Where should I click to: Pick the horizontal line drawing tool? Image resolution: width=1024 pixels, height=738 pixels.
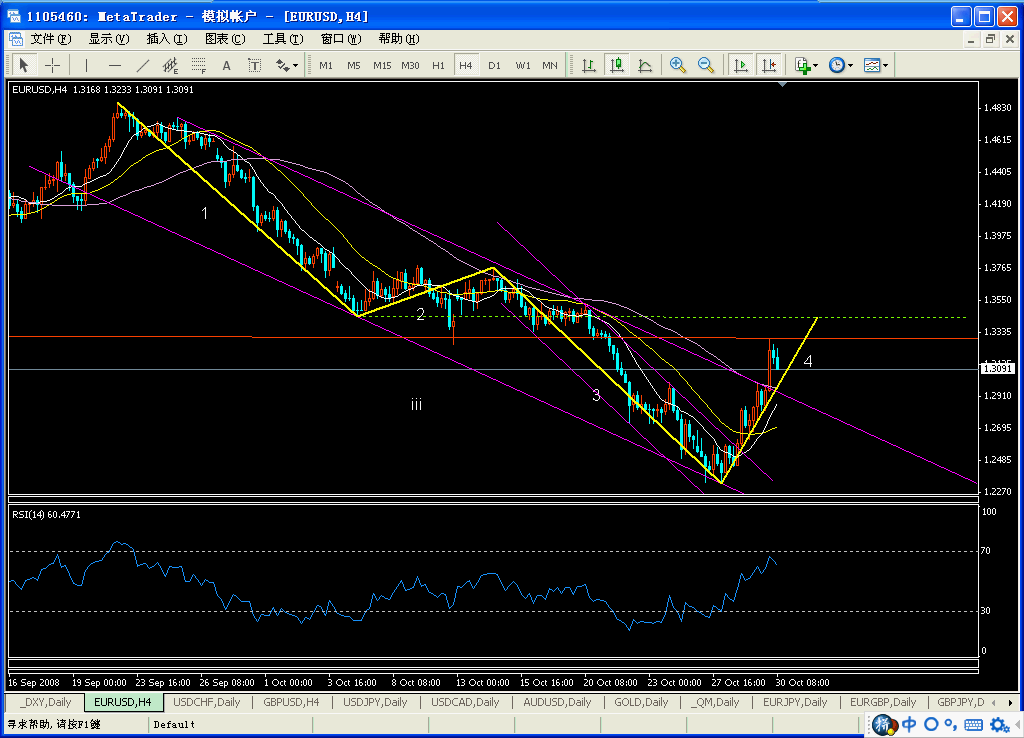tap(115, 65)
